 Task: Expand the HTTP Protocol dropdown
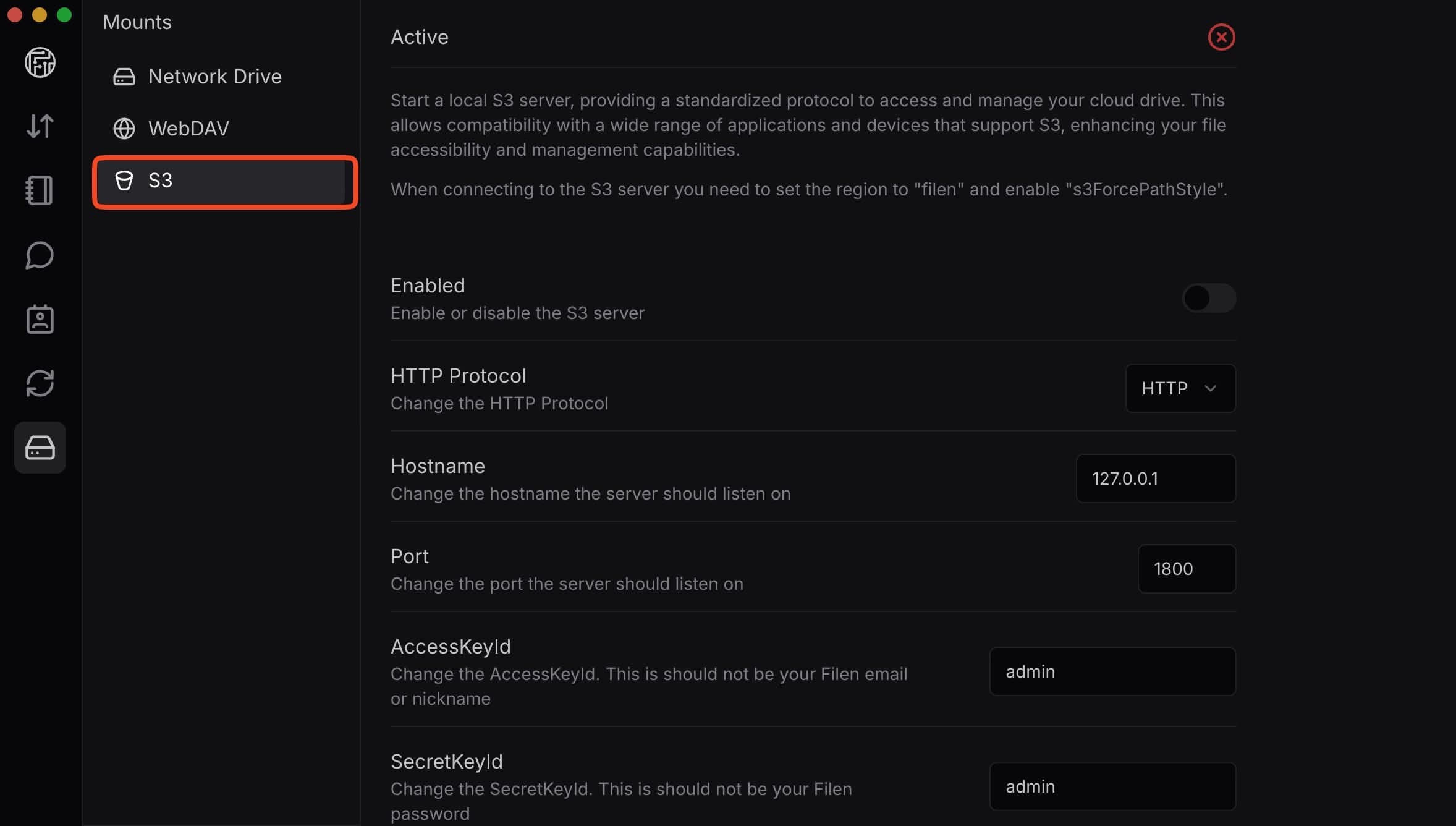[1179, 388]
